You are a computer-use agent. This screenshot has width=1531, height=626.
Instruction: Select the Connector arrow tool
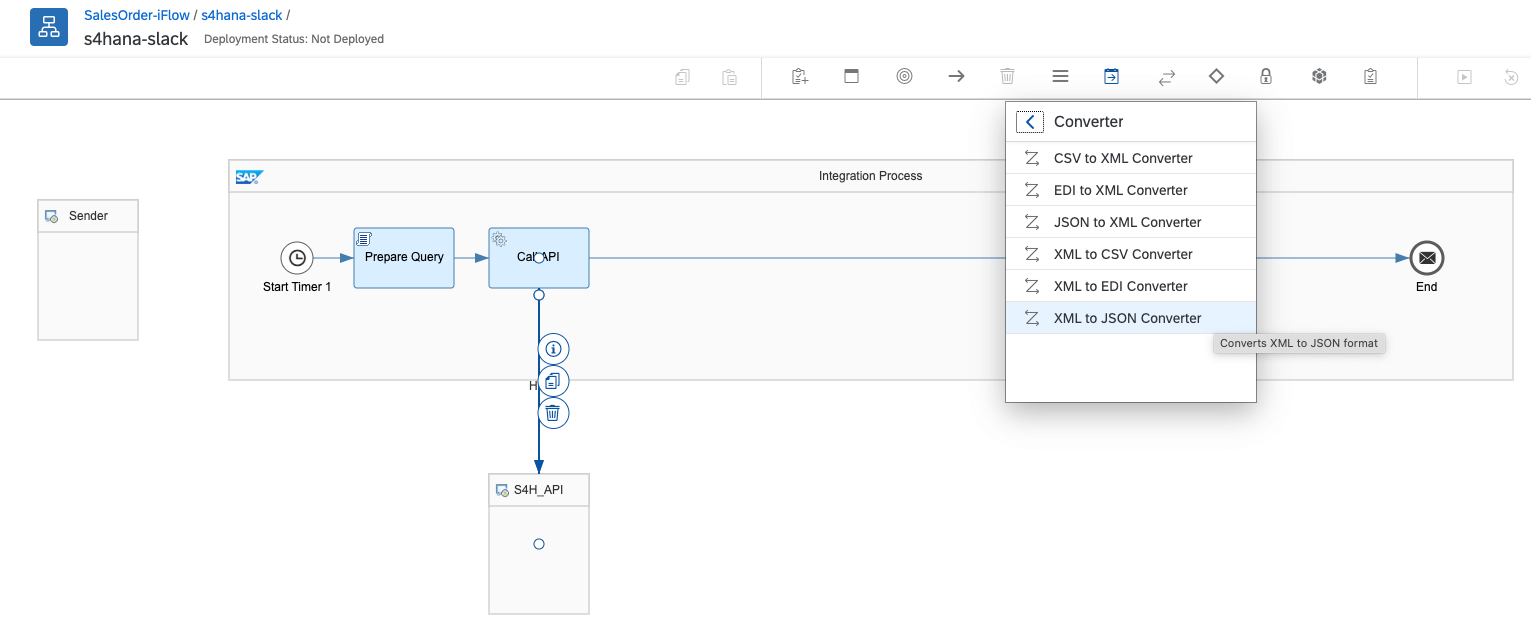tap(956, 76)
